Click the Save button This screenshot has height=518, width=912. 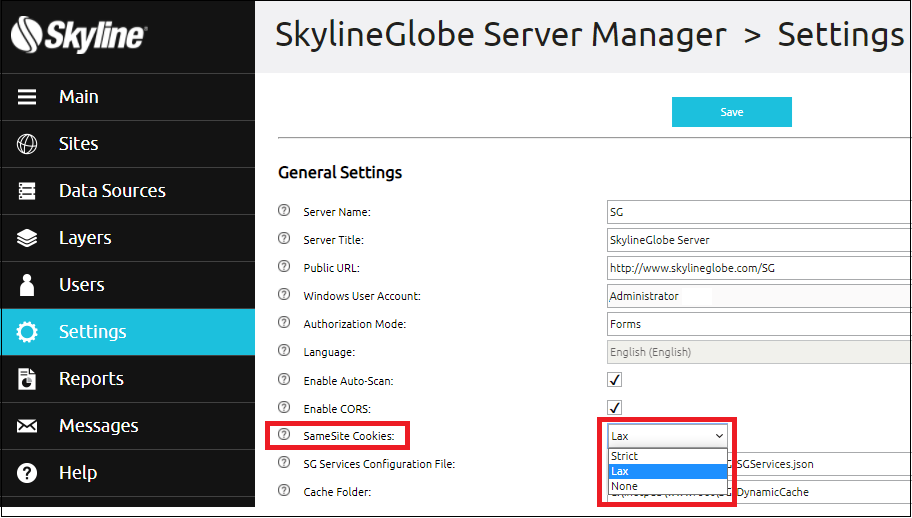[732, 112]
